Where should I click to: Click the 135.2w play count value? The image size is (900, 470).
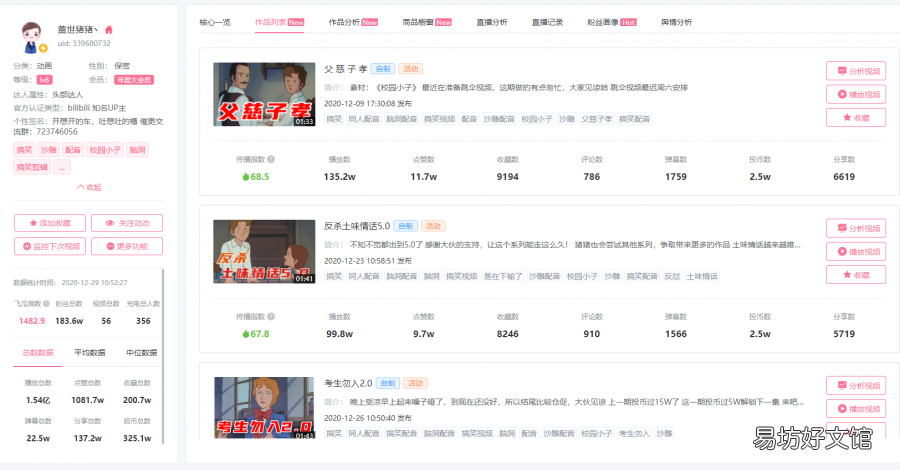point(340,177)
